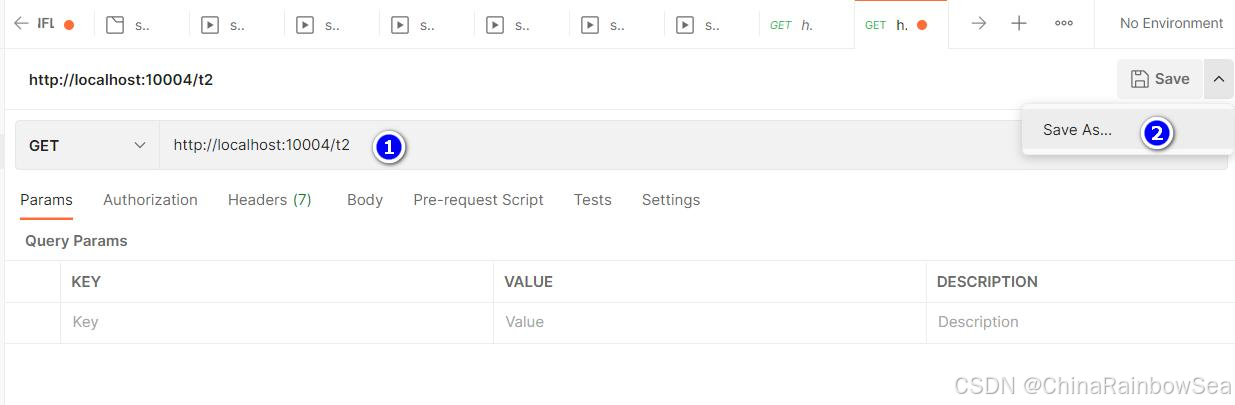
Task: Switch to the Headers (7) tab
Action: [269, 200]
